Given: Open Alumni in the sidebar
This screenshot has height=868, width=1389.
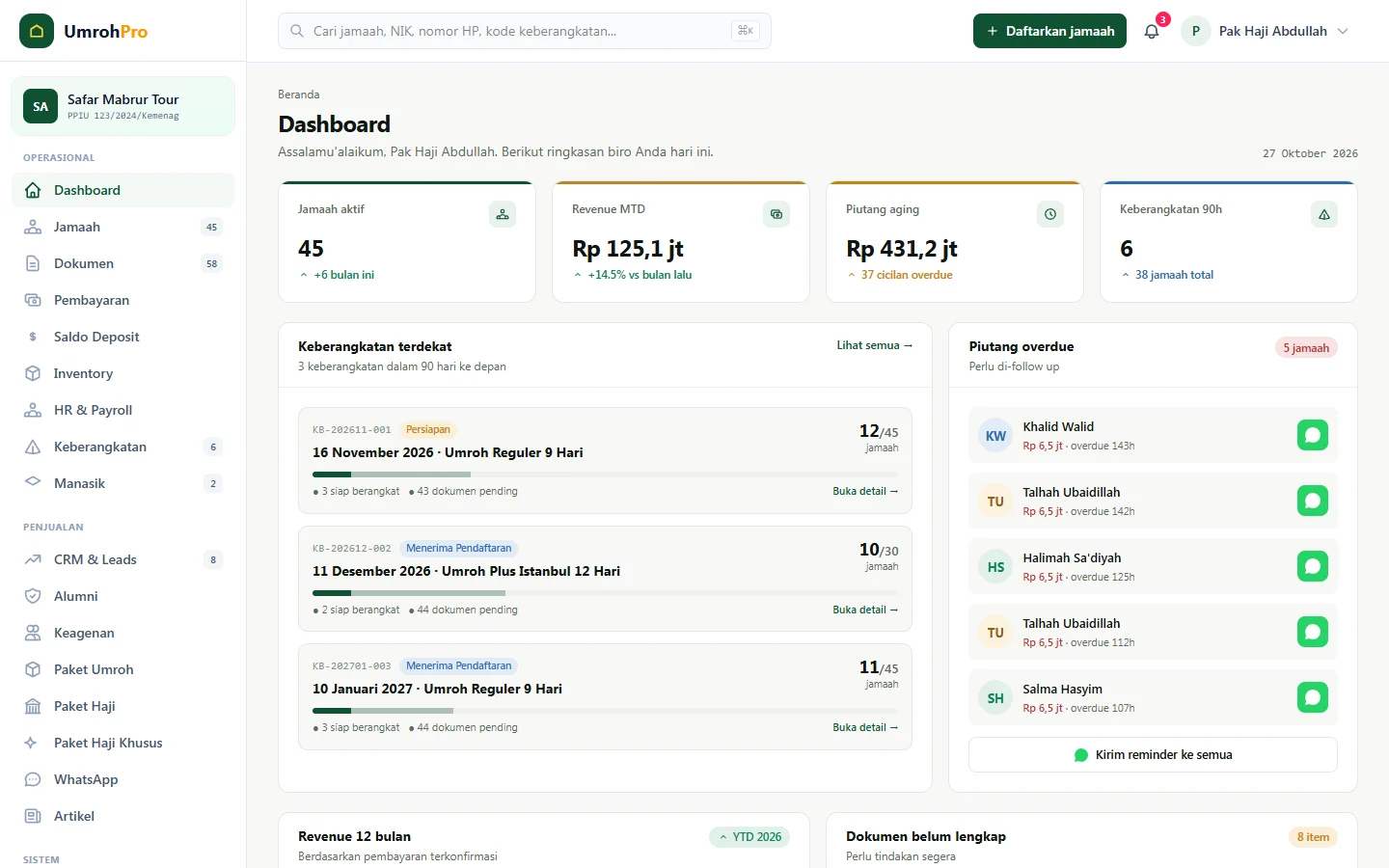Looking at the screenshot, I should point(123,596).
